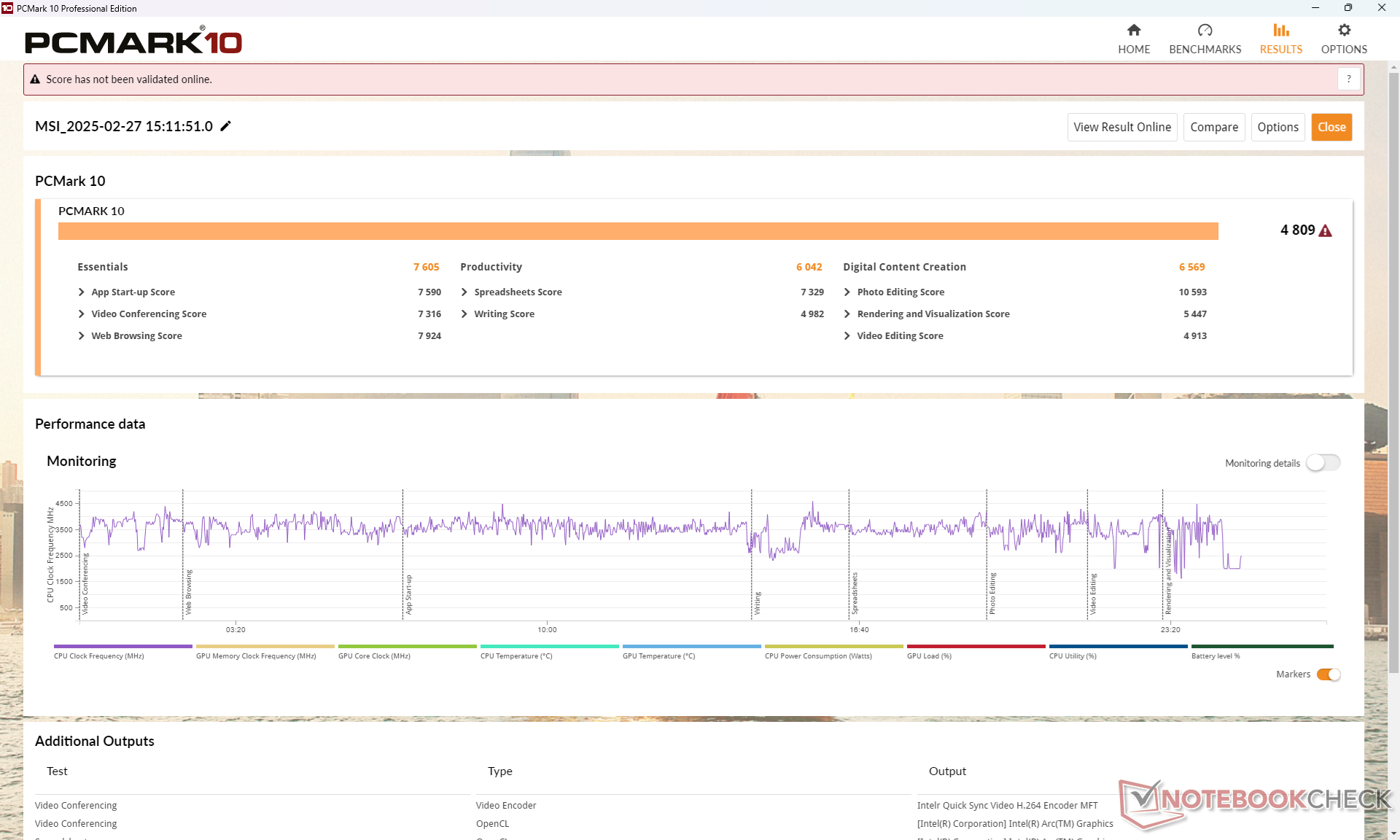Viewport: 1400px width, 840px height.
Task: Click the Home icon in navigation
Action: point(1133,31)
